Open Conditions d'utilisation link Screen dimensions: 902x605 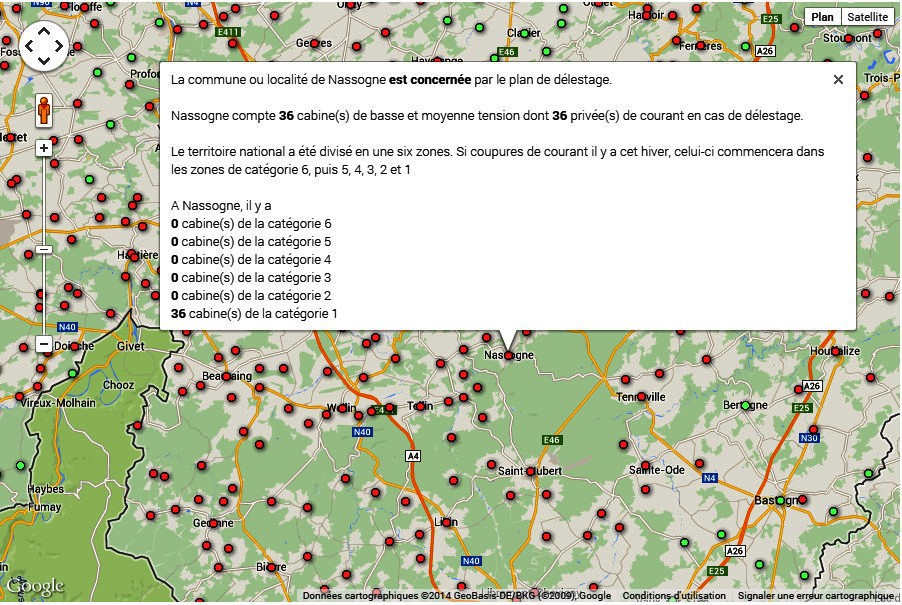click(674, 596)
